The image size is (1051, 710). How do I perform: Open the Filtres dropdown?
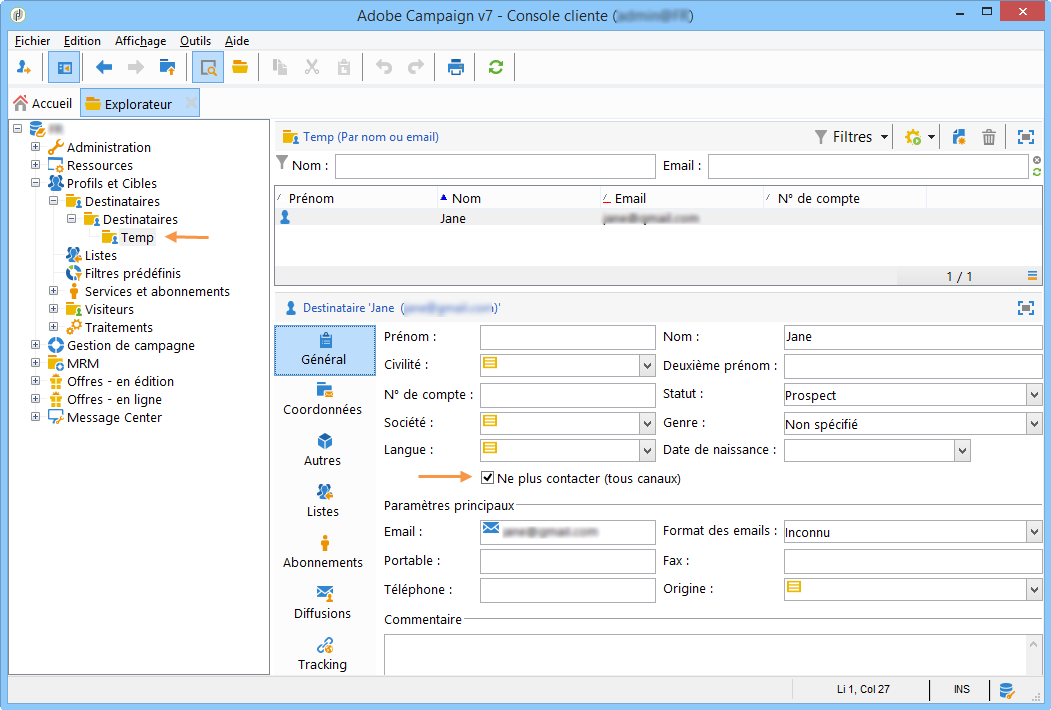[x=851, y=137]
